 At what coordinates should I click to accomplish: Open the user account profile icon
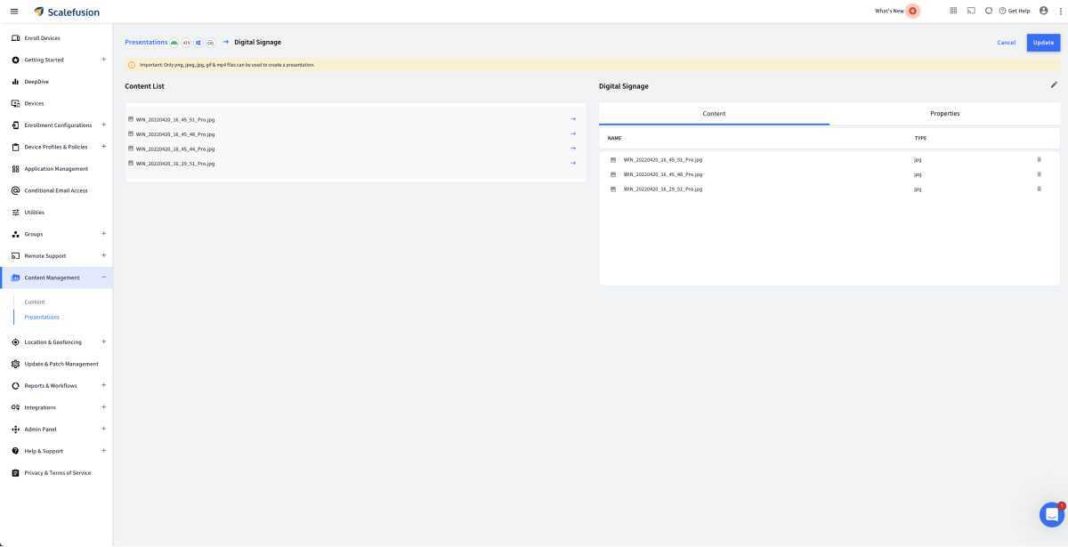click(x=1043, y=11)
